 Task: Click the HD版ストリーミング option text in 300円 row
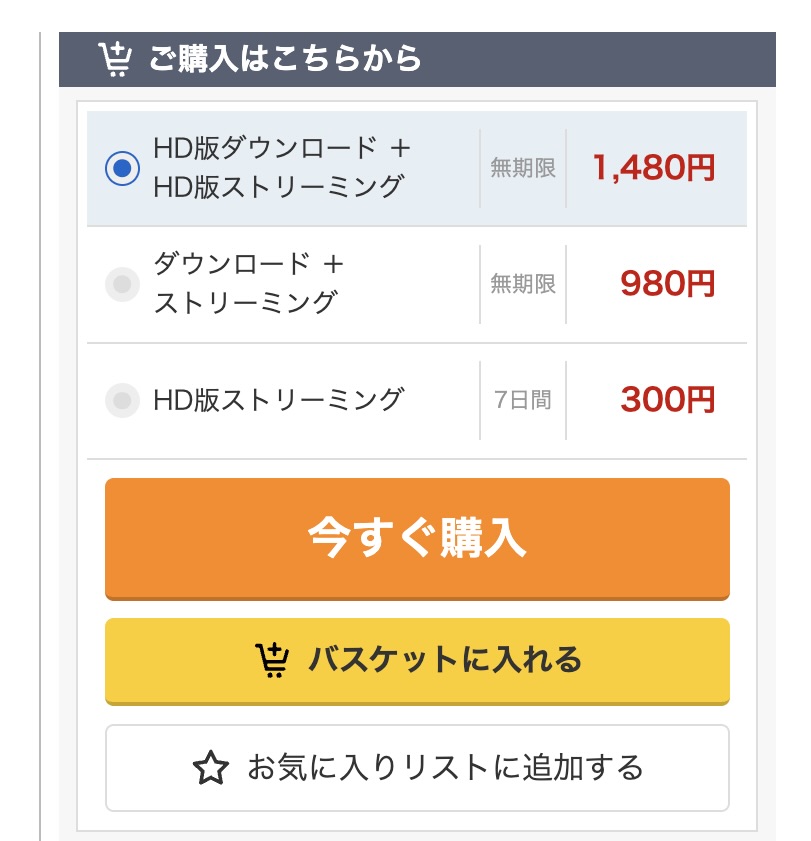tap(278, 400)
